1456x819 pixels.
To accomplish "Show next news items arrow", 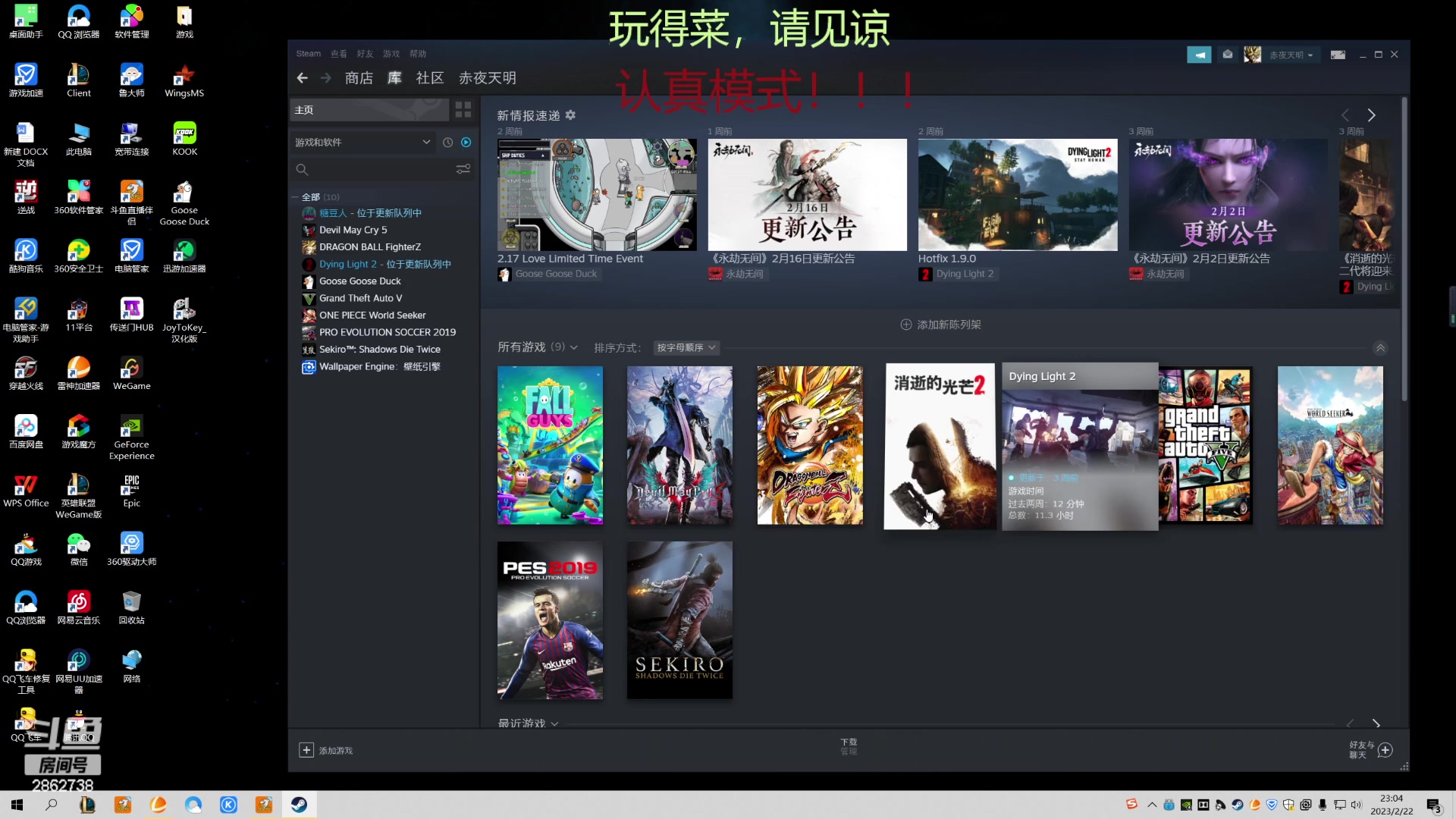I will tap(1371, 115).
